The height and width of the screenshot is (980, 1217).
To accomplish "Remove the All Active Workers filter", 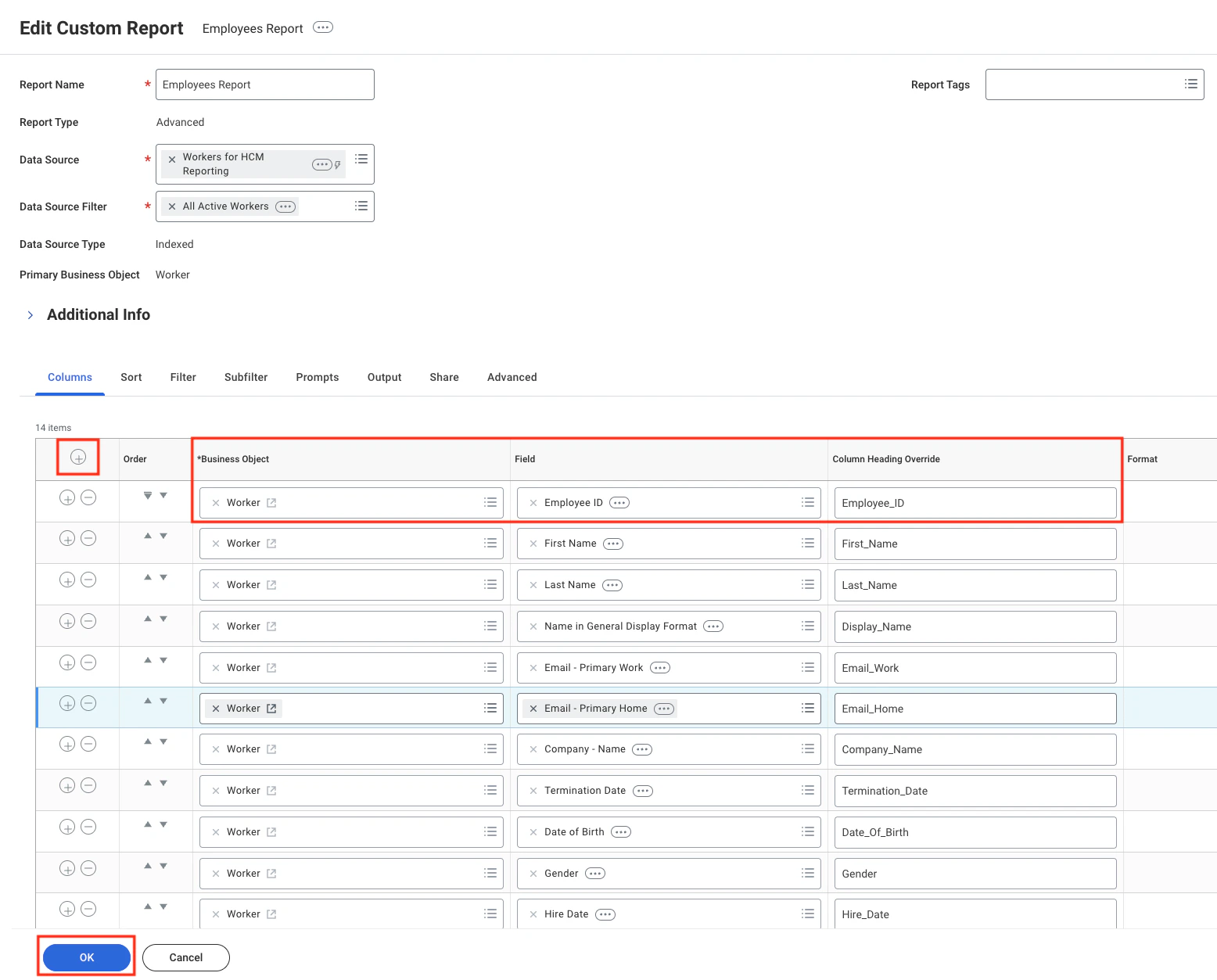I will pos(171,206).
